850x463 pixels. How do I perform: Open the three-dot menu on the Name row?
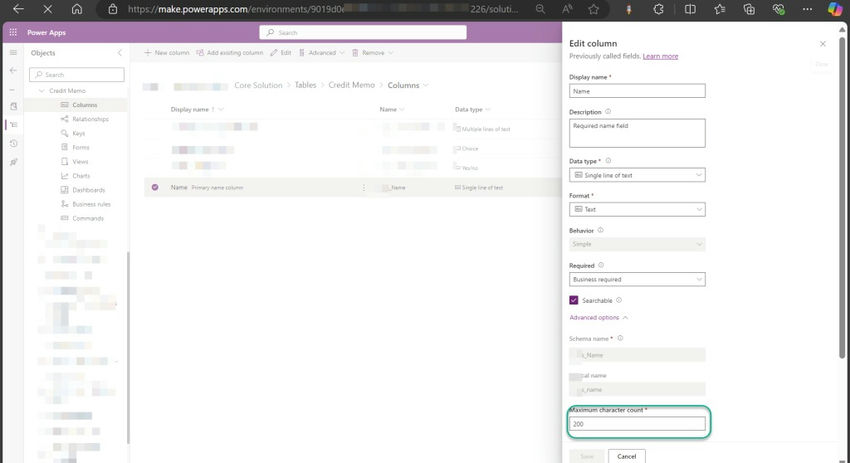[x=364, y=188]
